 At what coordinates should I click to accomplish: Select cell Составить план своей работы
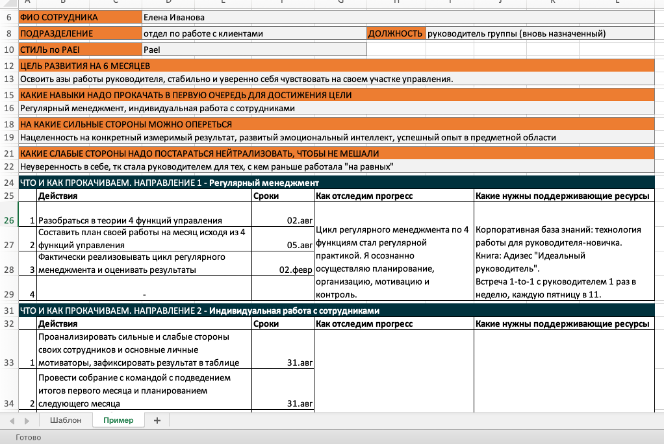click(144, 239)
